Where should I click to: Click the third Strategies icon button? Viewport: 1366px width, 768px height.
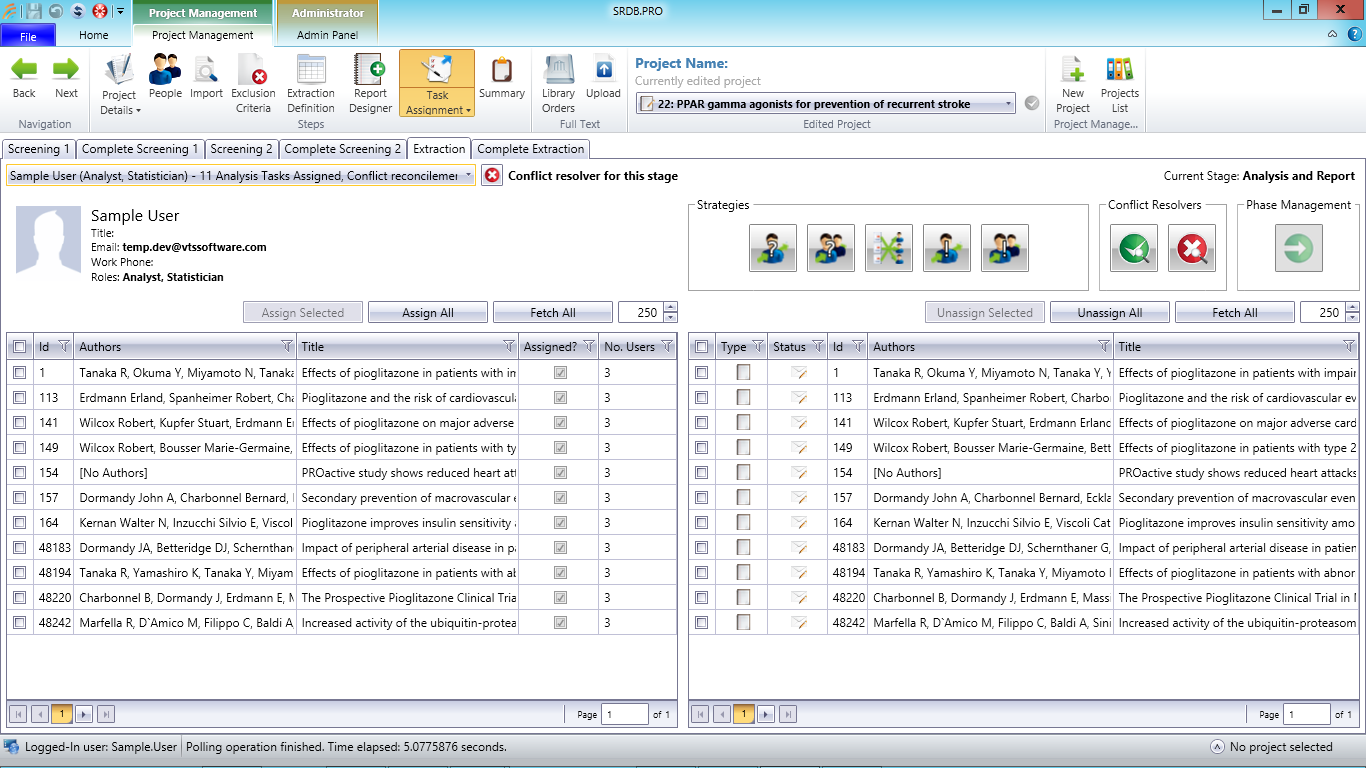coord(889,248)
